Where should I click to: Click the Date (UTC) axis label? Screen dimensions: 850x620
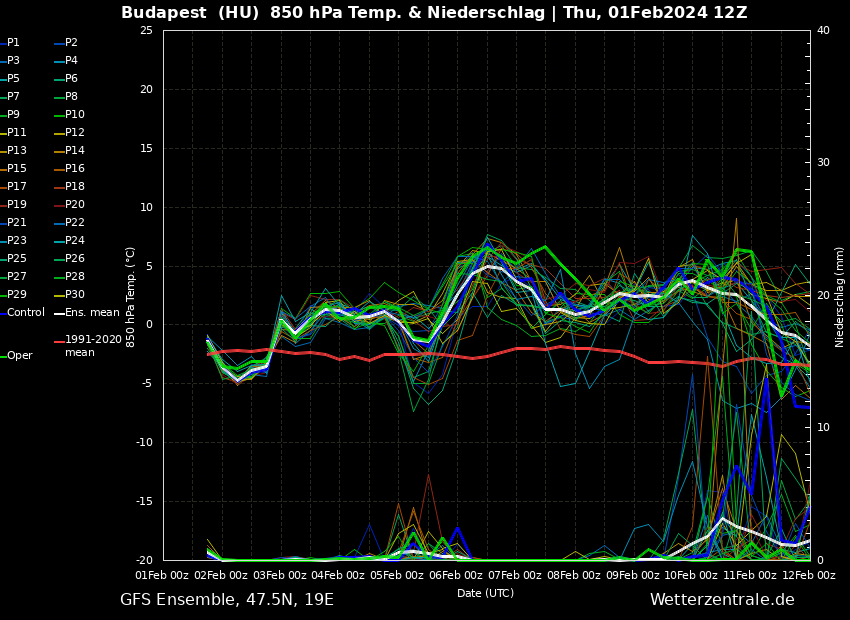point(486,593)
